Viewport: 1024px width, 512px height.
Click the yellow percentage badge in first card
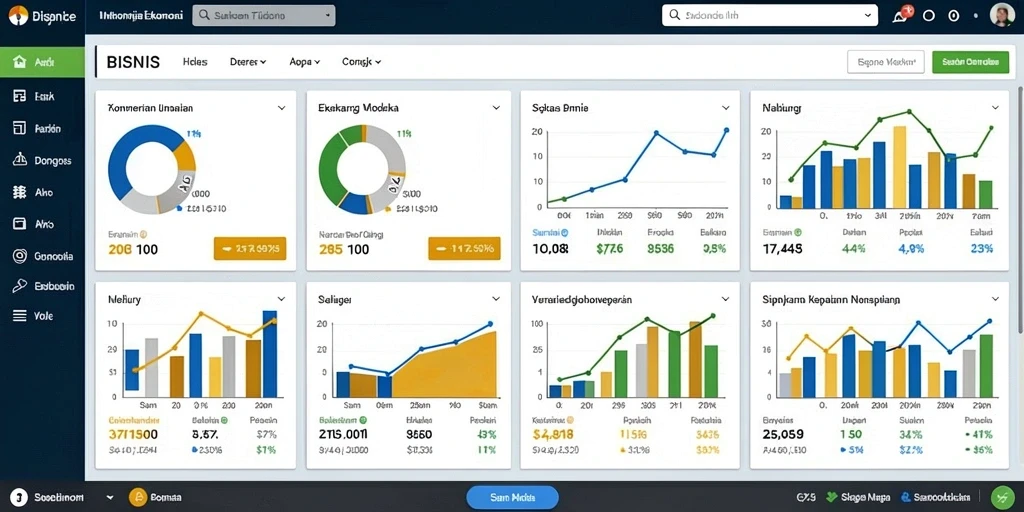coord(250,249)
